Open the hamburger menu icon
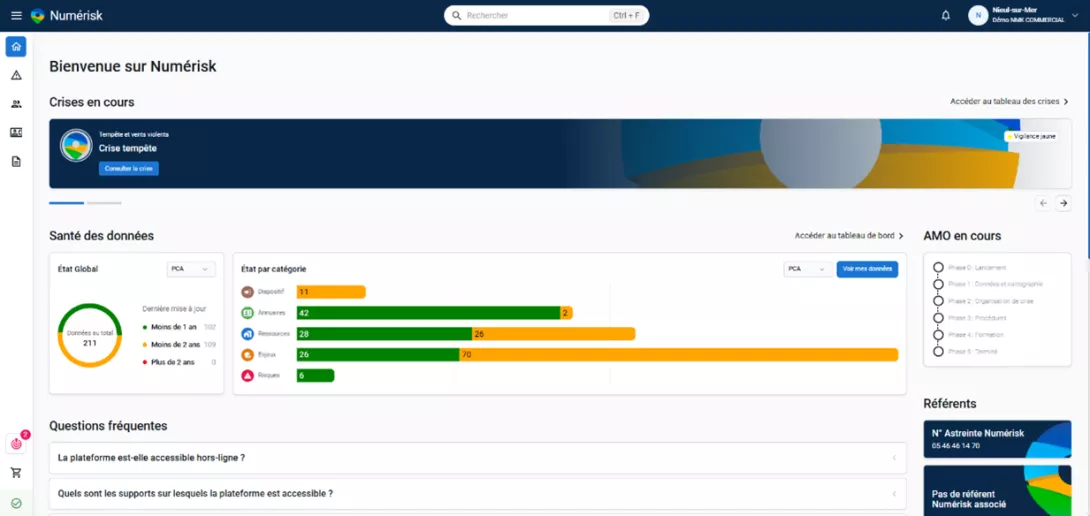This screenshot has width=1090, height=516. tap(17, 15)
